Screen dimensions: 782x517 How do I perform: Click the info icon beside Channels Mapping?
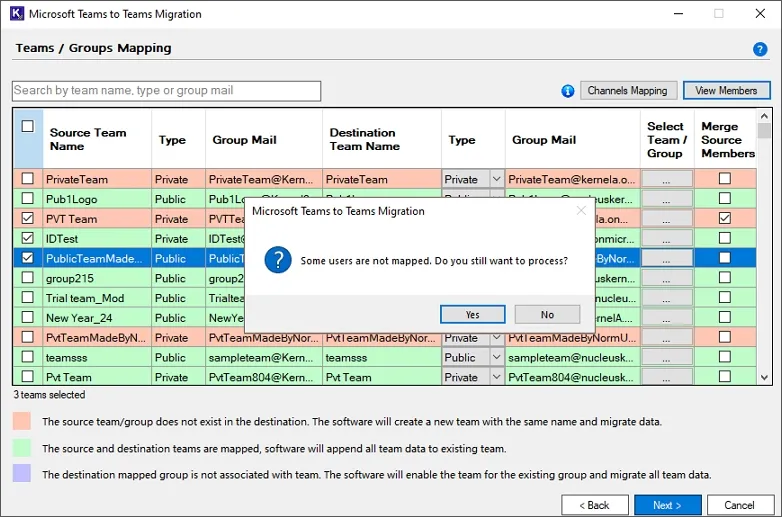pyautogui.click(x=568, y=91)
